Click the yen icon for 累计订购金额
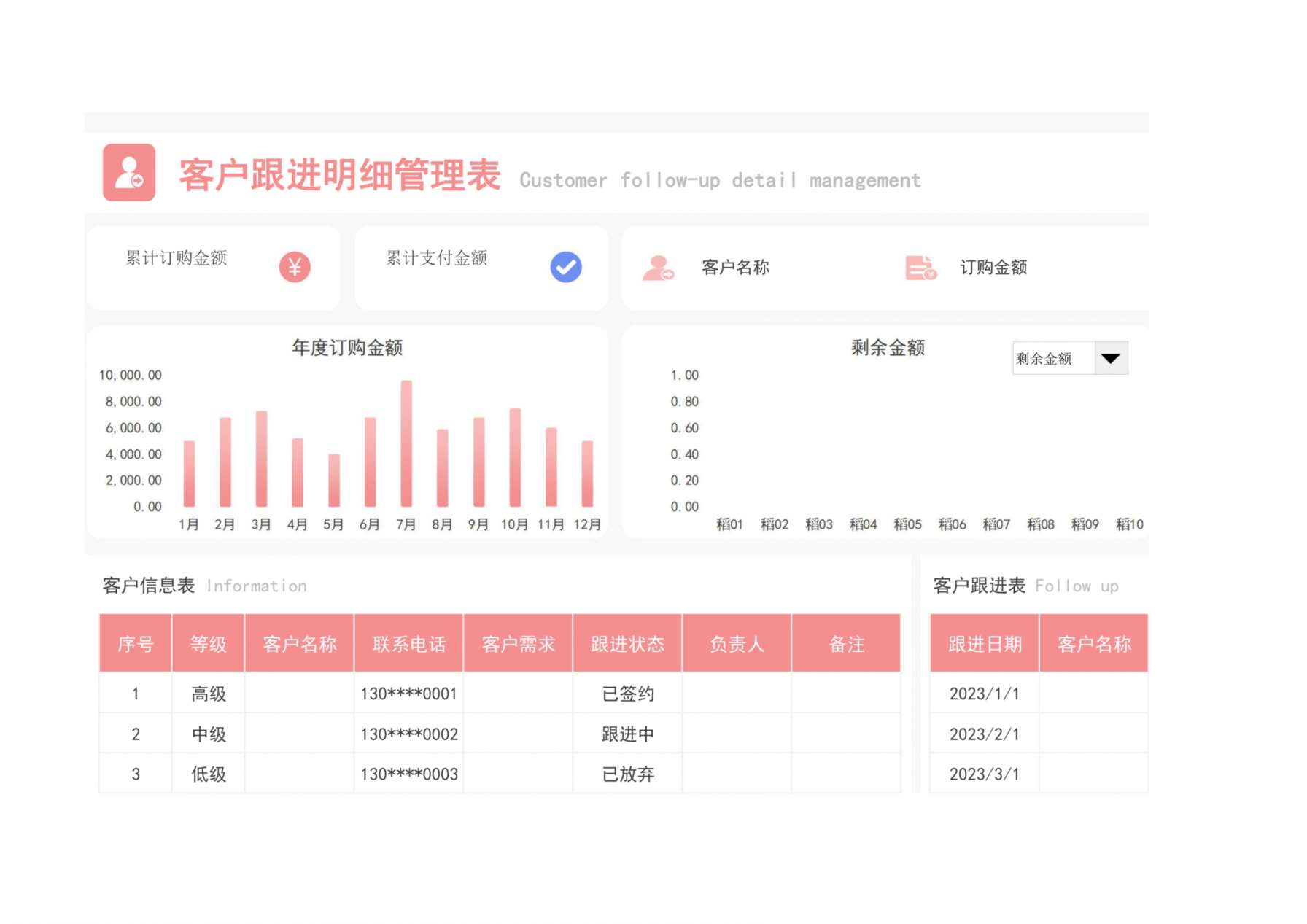1307x924 pixels. (x=295, y=267)
